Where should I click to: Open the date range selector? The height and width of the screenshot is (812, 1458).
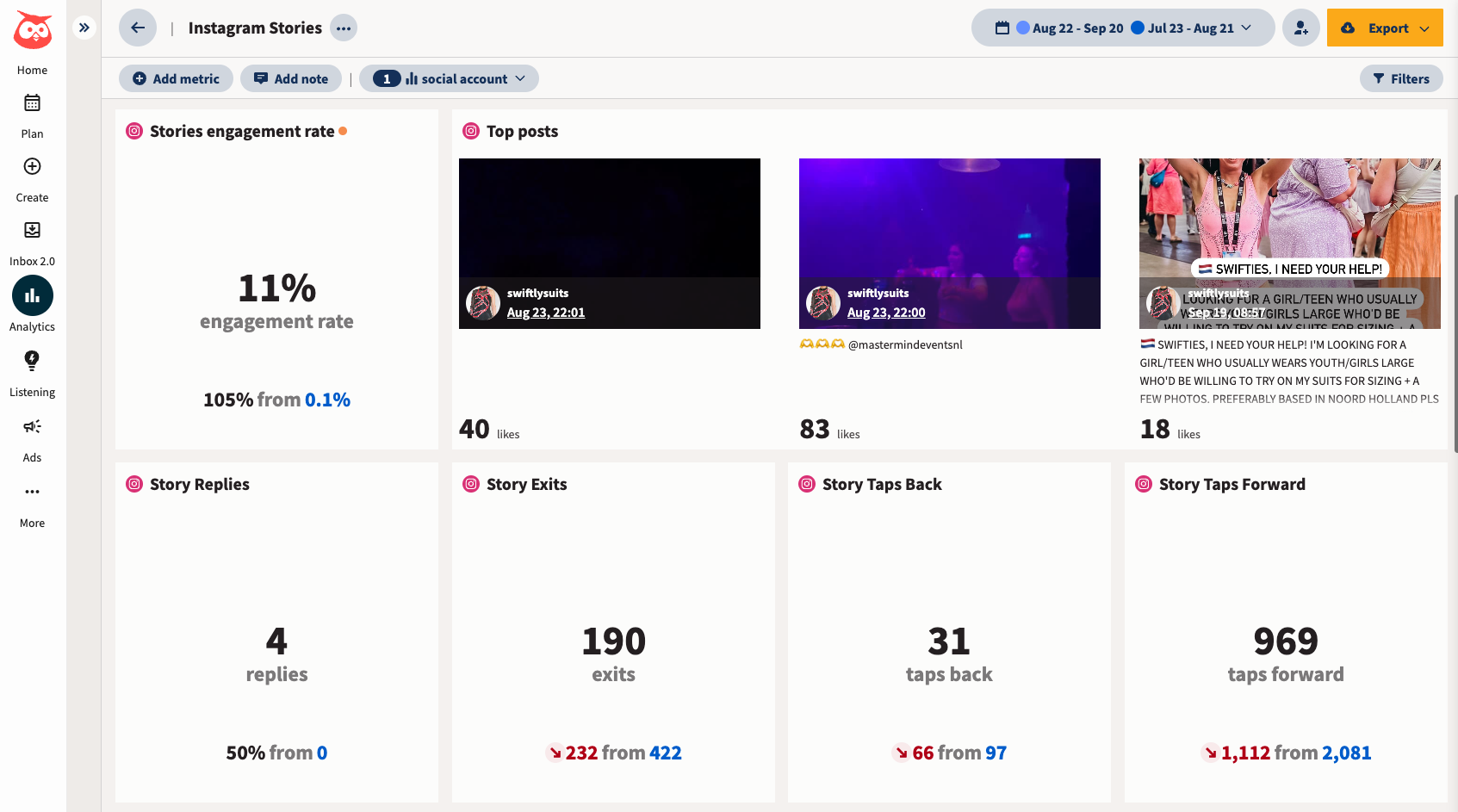coord(1123,28)
